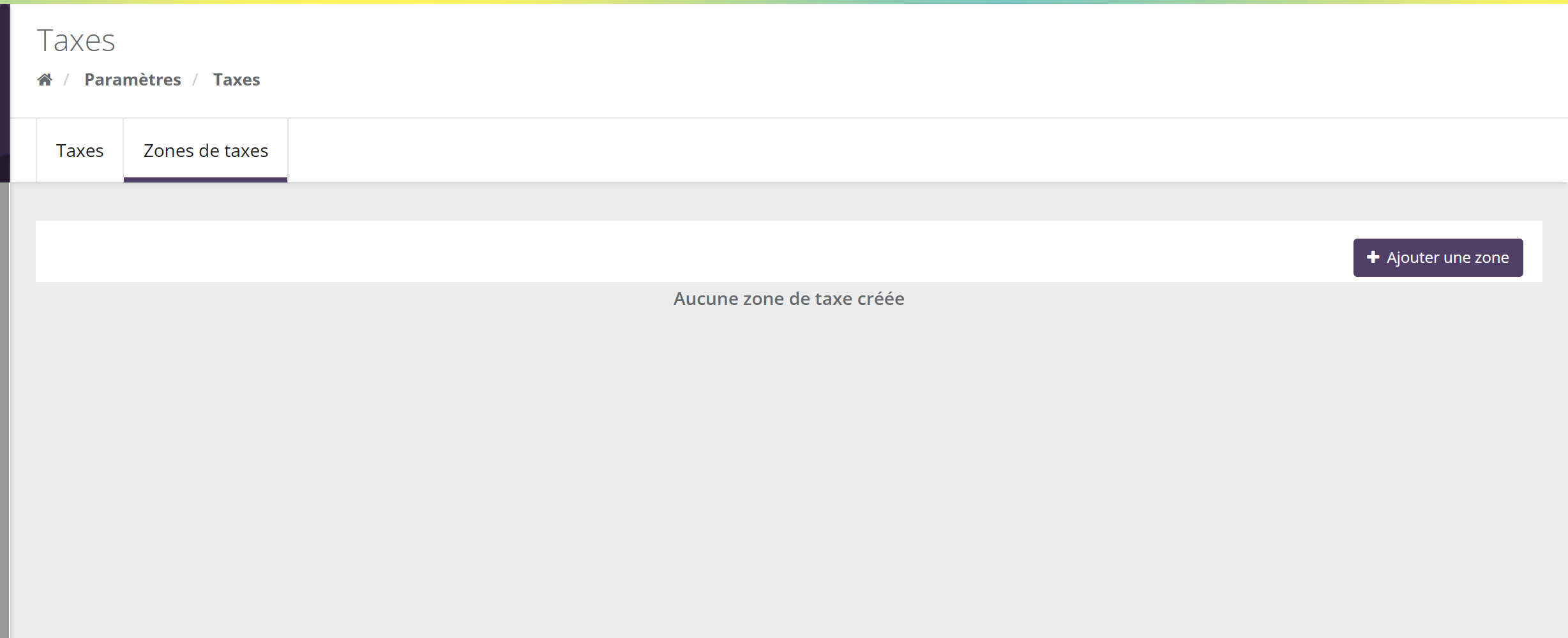Click the Taxes page heading
Screen dimensions: 1568x638
pyautogui.click(x=76, y=40)
